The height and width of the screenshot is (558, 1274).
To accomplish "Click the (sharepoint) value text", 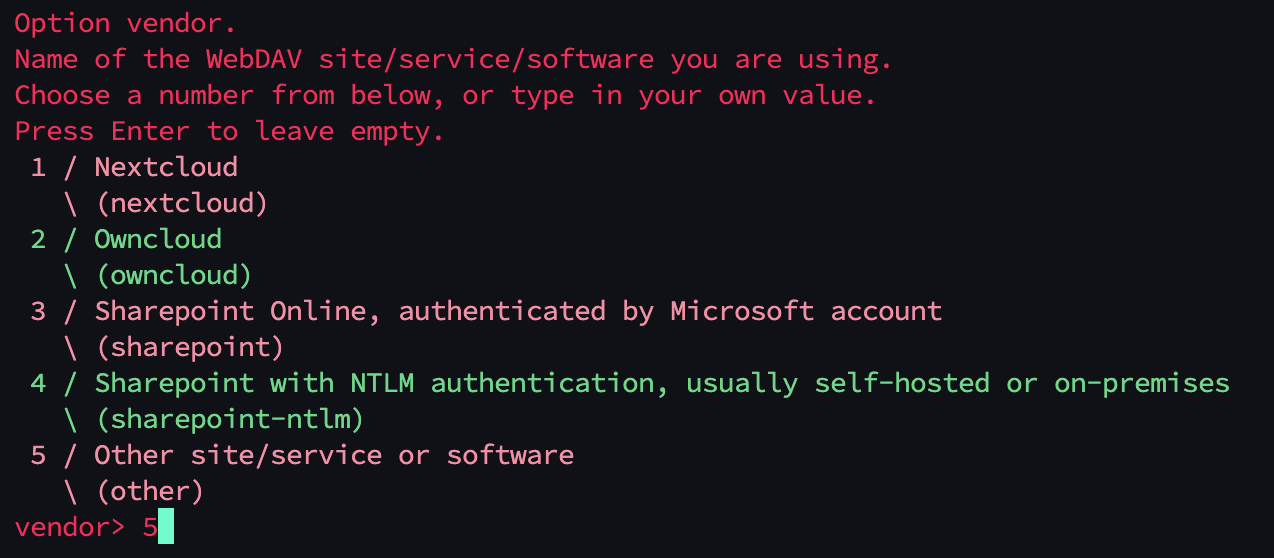I will pos(189,347).
